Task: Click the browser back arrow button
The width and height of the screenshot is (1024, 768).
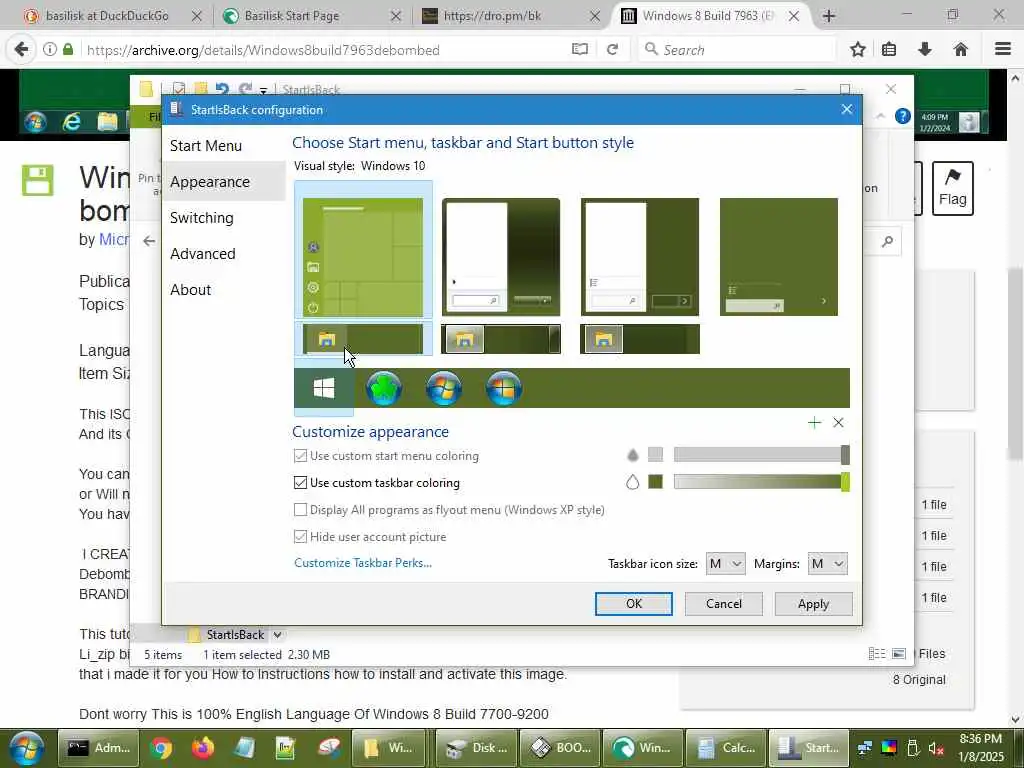Action: click(x=21, y=49)
